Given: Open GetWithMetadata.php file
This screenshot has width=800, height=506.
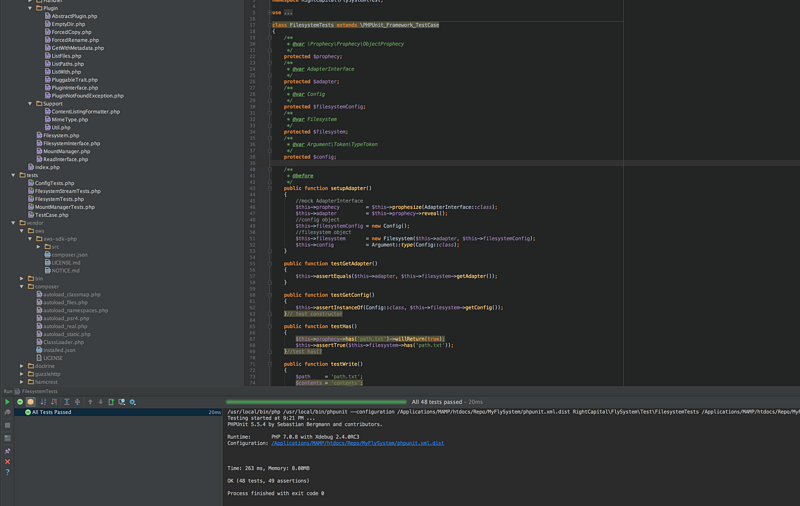Looking at the screenshot, I should [74, 48].
